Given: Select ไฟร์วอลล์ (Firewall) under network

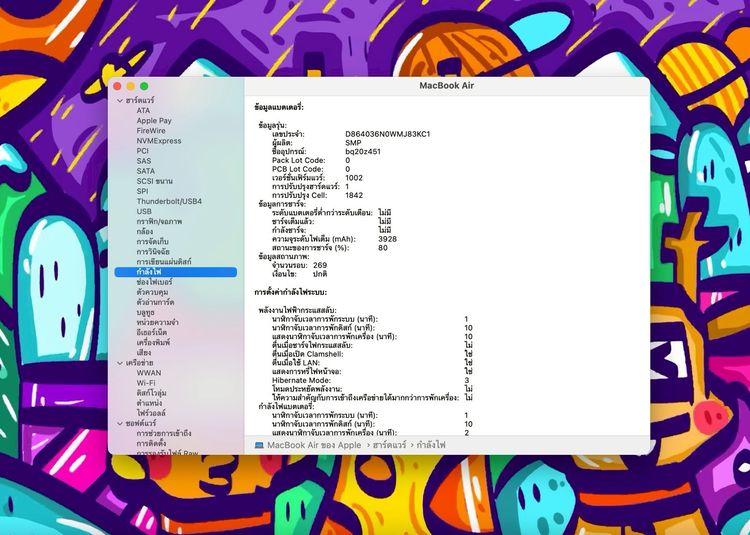Looking at the screenshot, I should 151,412.
